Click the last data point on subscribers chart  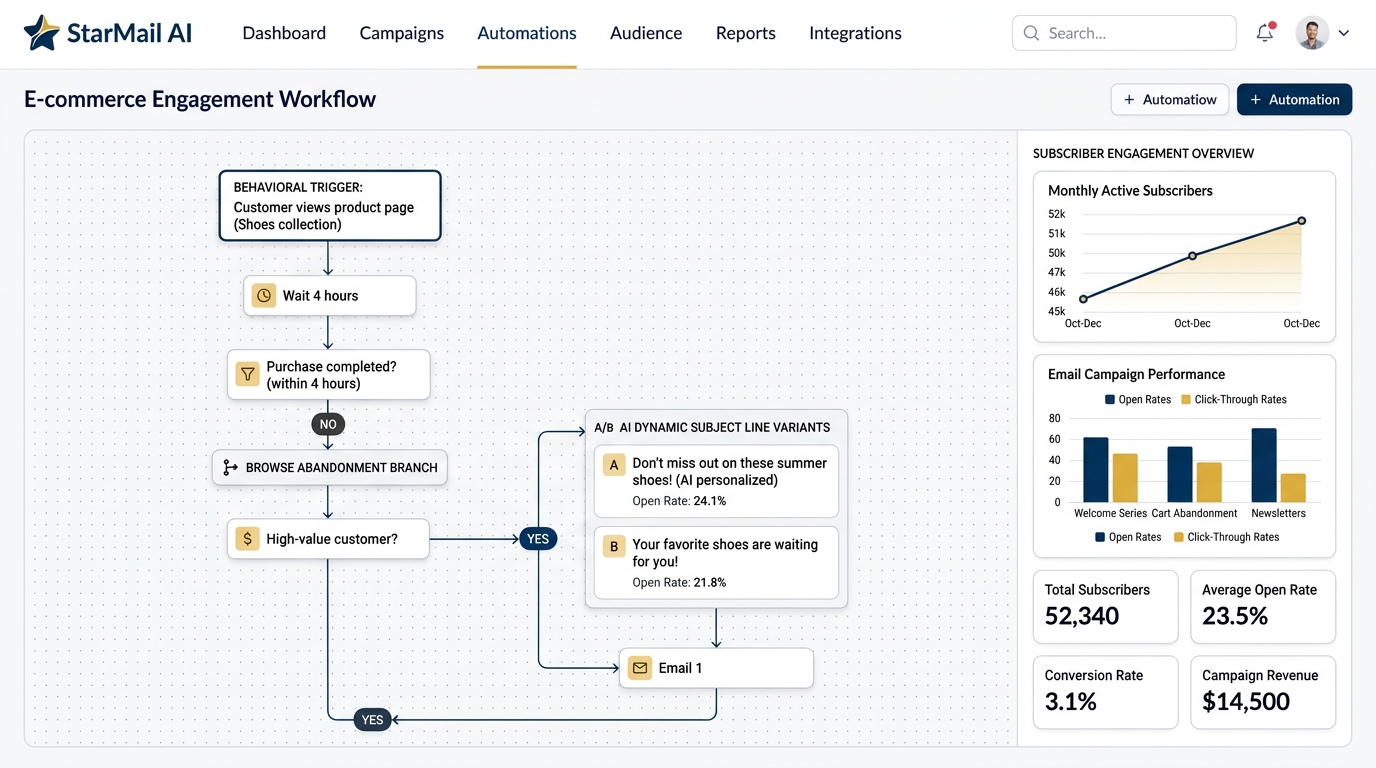coord(1302,221)
